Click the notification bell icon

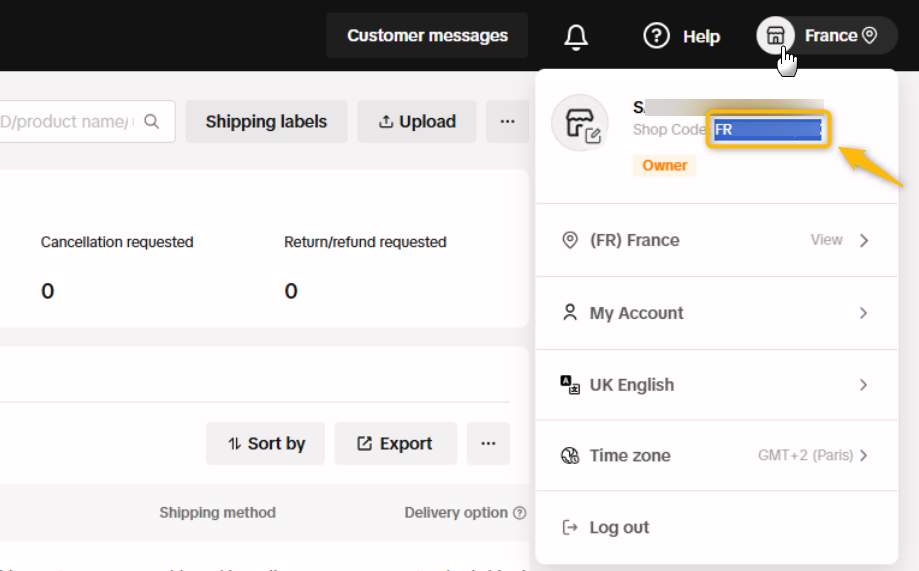[x=576, y=37]
